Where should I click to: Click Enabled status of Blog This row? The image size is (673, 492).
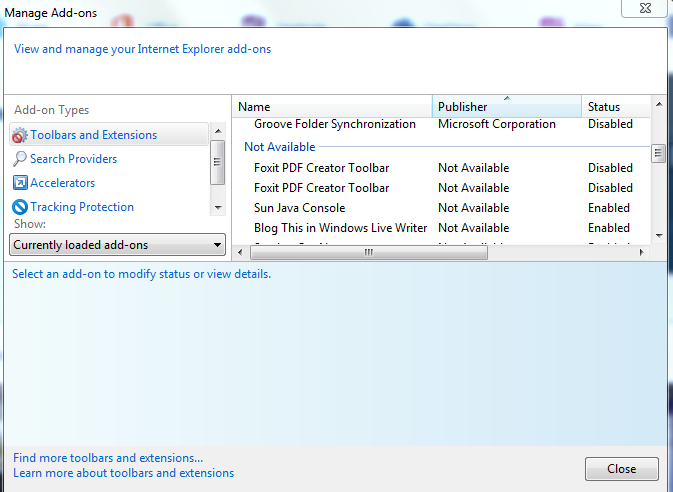tap(609, 228)
